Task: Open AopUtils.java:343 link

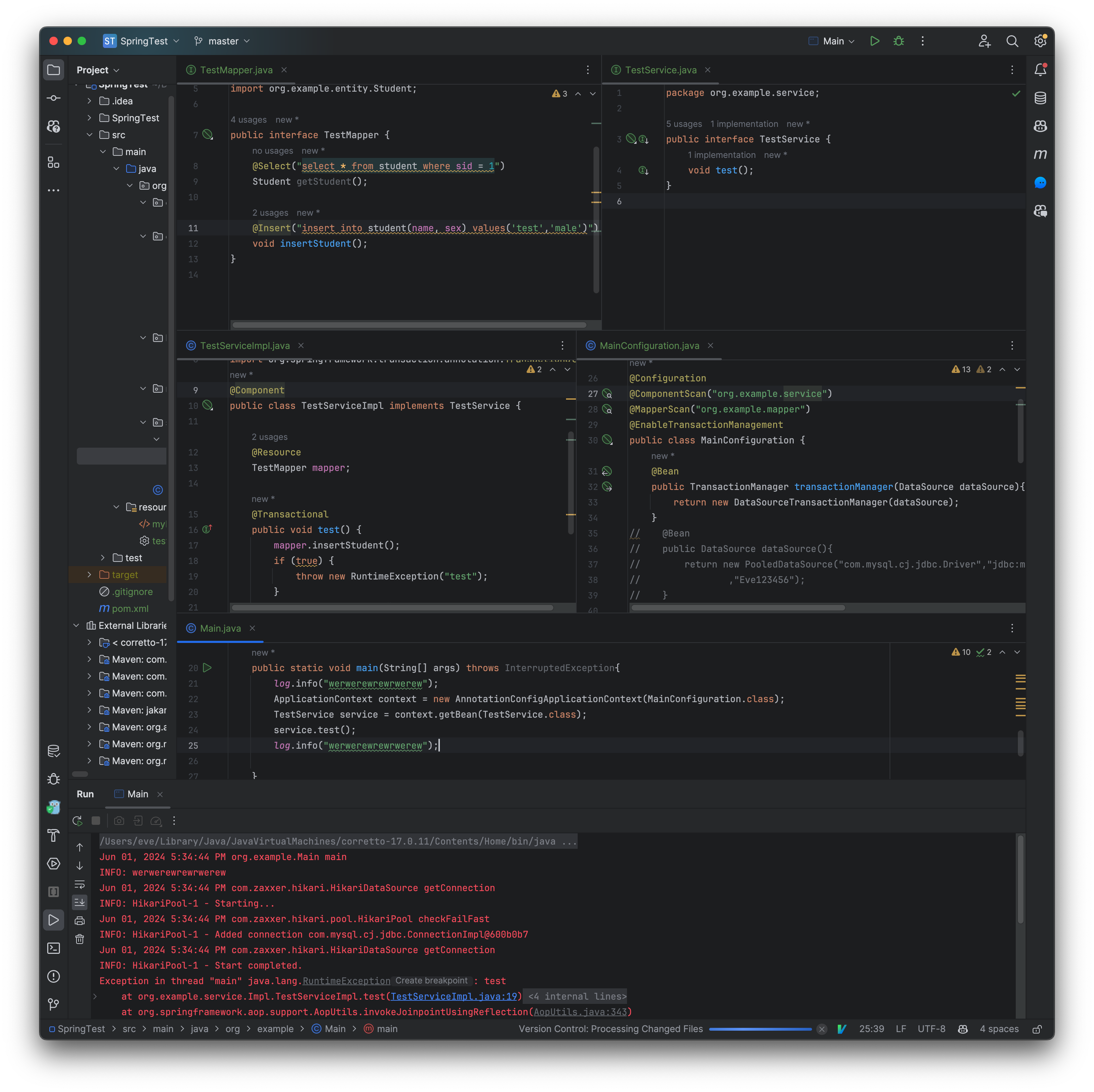Action: point(580,1012)
